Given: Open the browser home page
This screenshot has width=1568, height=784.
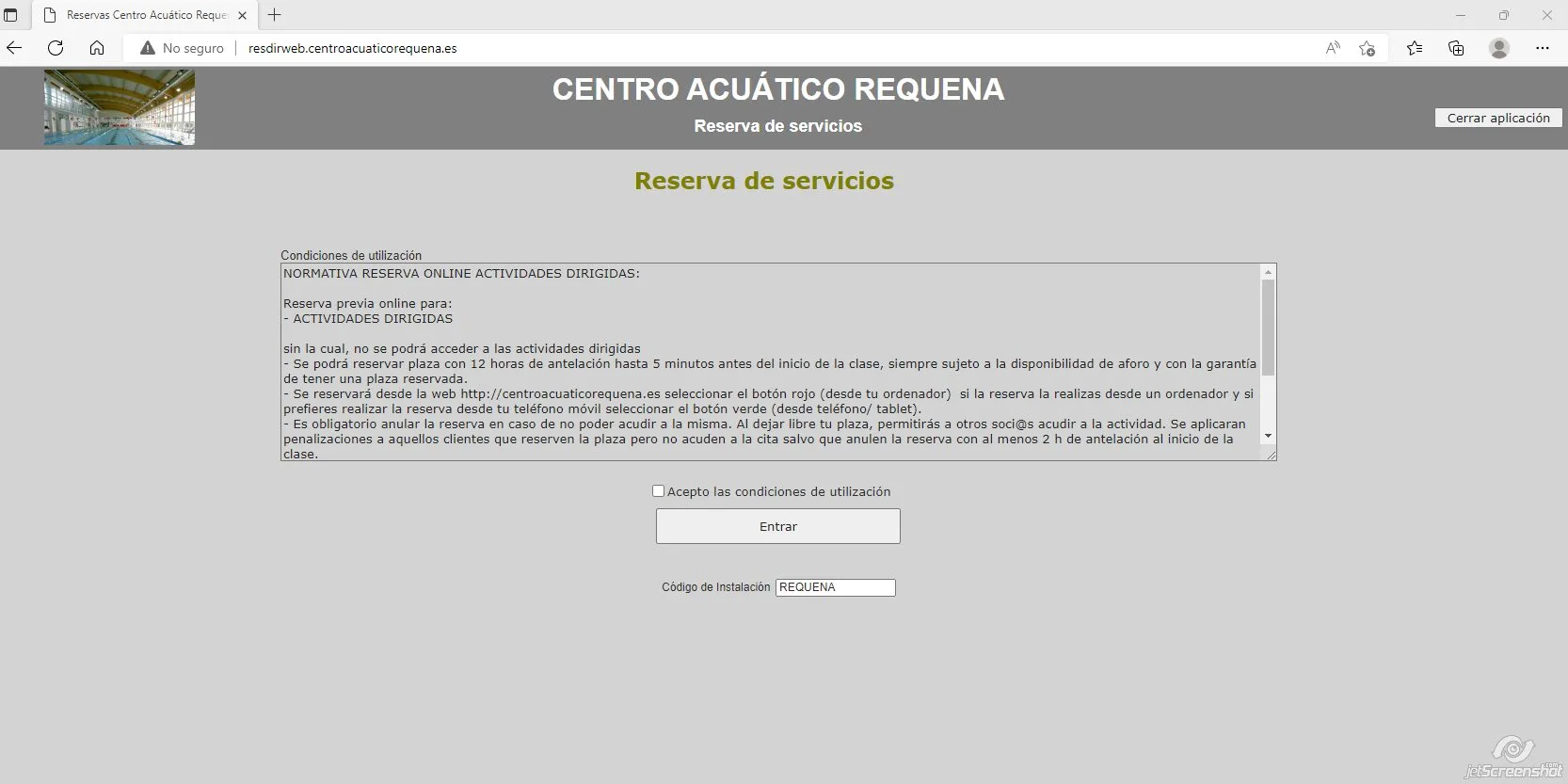Looking at the screenshot, I should pos(97,48).
